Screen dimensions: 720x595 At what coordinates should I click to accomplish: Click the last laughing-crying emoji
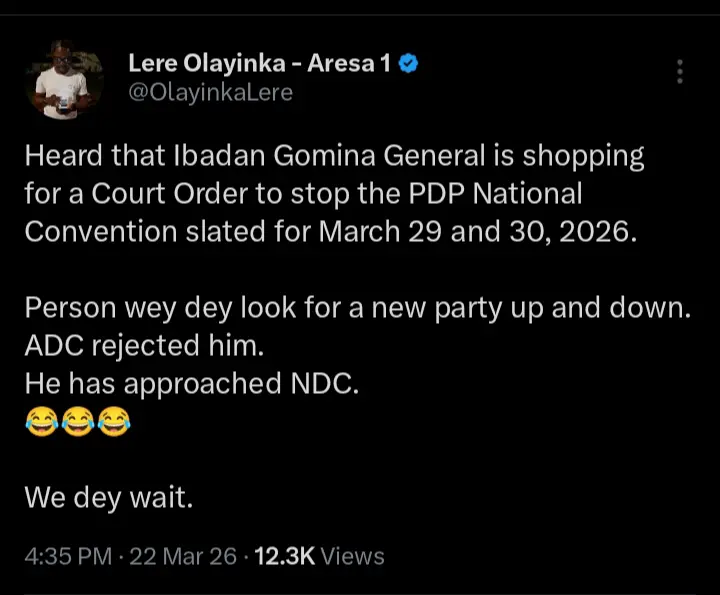(113, 421)
